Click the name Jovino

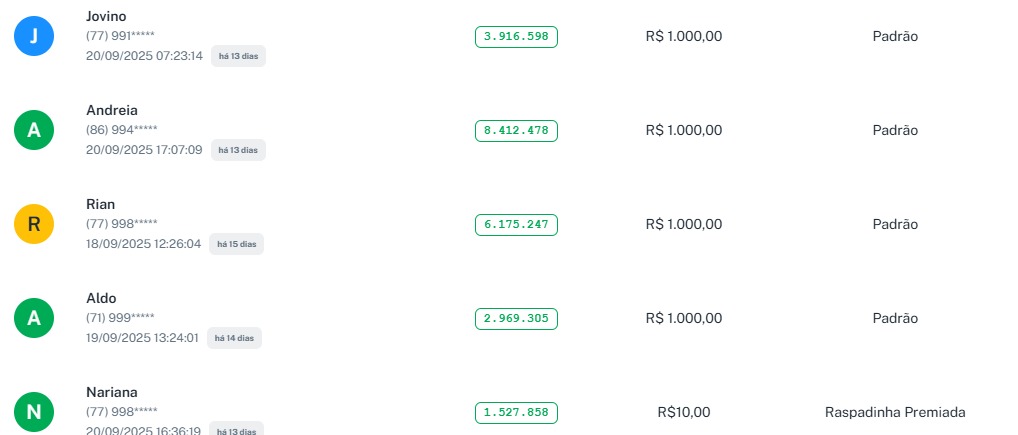[106, 16]
